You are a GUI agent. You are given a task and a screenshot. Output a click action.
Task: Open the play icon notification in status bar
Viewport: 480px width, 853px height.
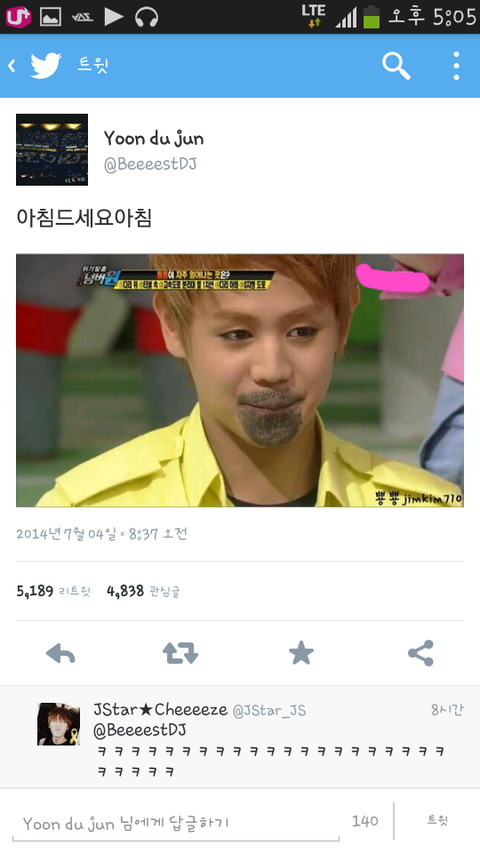point(114,17)
